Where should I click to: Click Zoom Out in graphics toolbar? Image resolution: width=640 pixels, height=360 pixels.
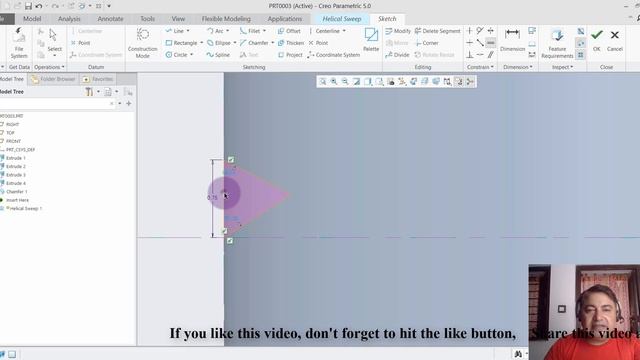click(345, 82)
